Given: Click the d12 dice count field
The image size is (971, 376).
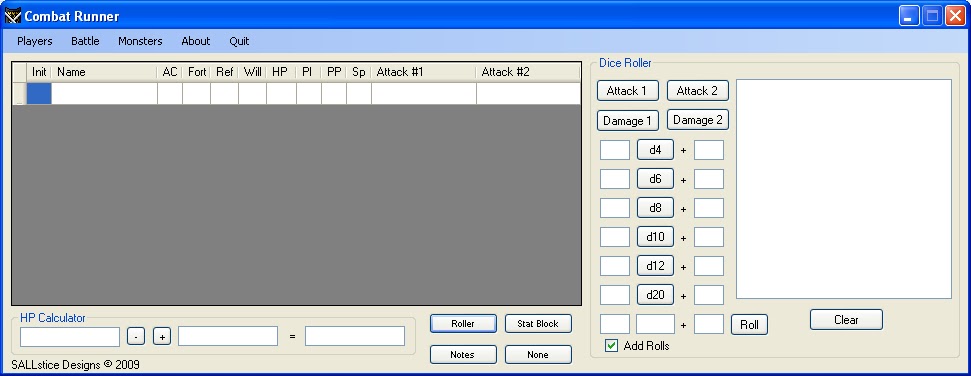Looking at the screenshot, I should tap(615, 266).
